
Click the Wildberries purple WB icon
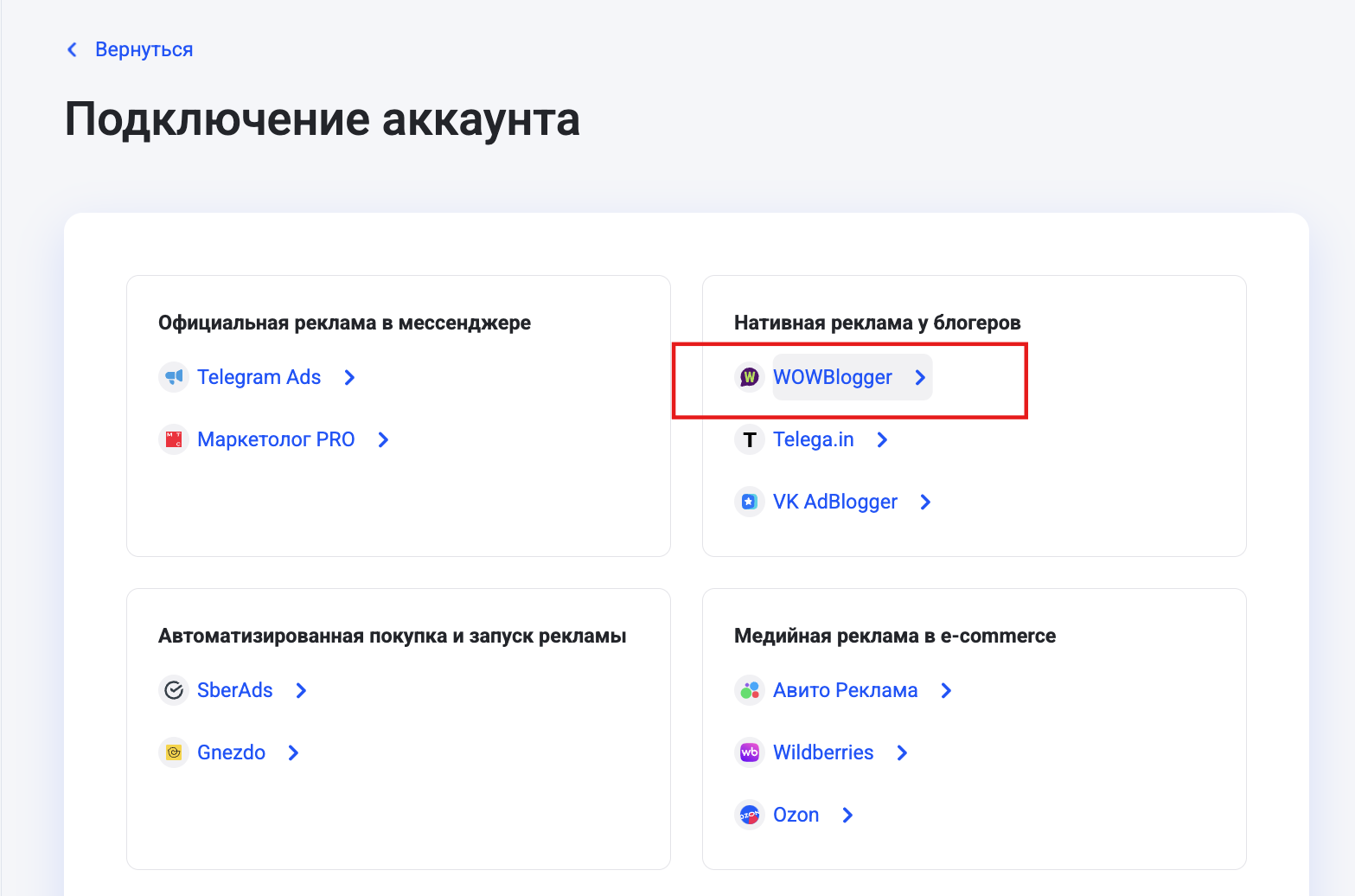click(x=750, y=752)
